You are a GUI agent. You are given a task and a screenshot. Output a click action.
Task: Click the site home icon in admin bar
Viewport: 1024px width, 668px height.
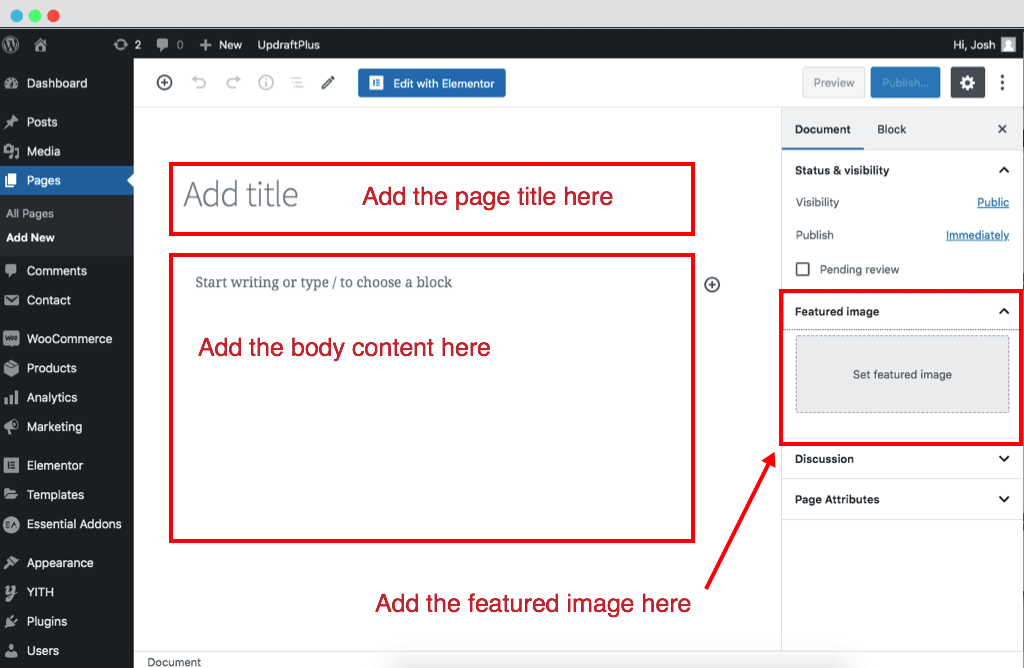click(x=39, y=44)
